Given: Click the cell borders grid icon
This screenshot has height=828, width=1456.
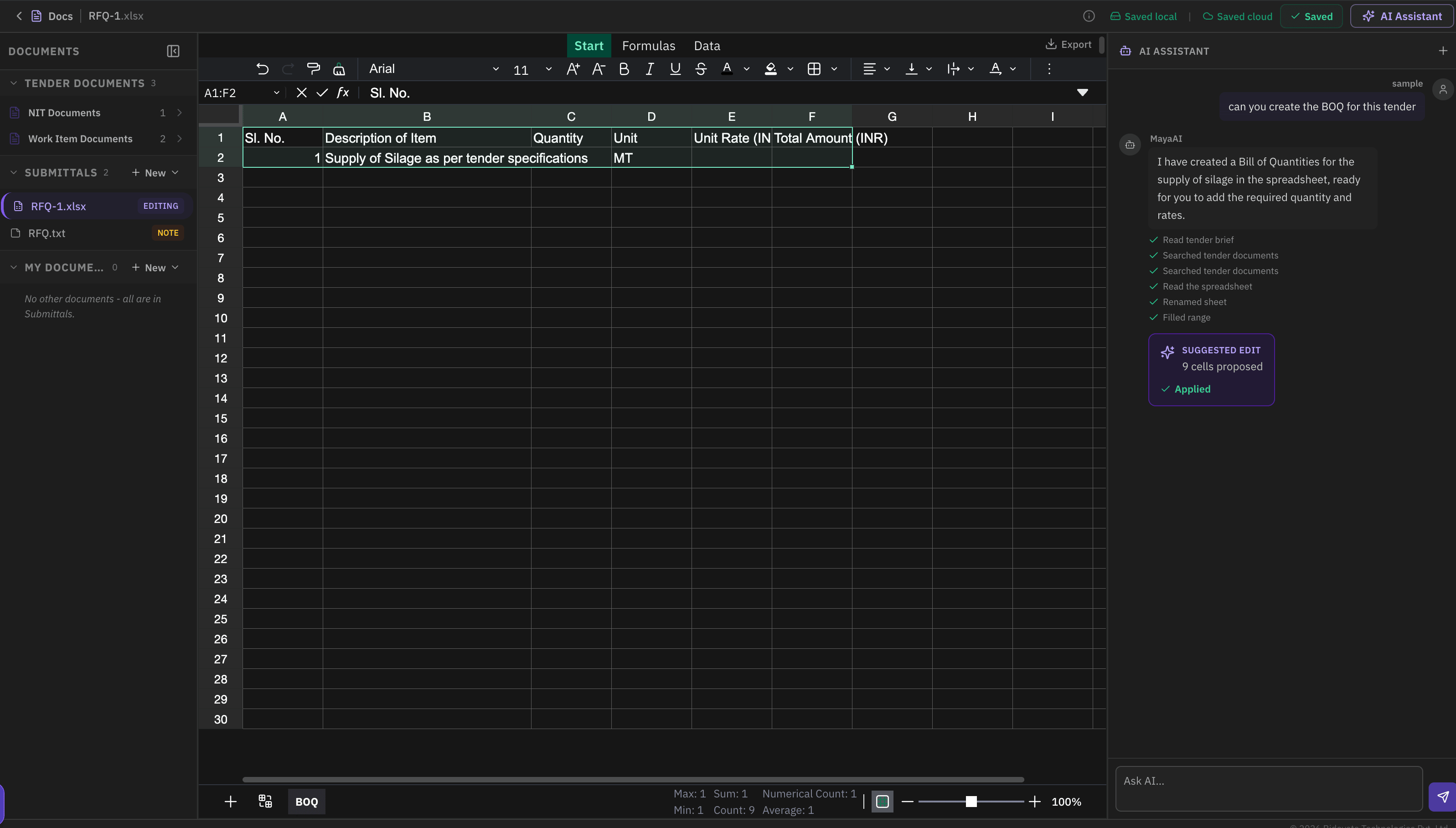Looking at the screenshot, I should pos(814,69).
